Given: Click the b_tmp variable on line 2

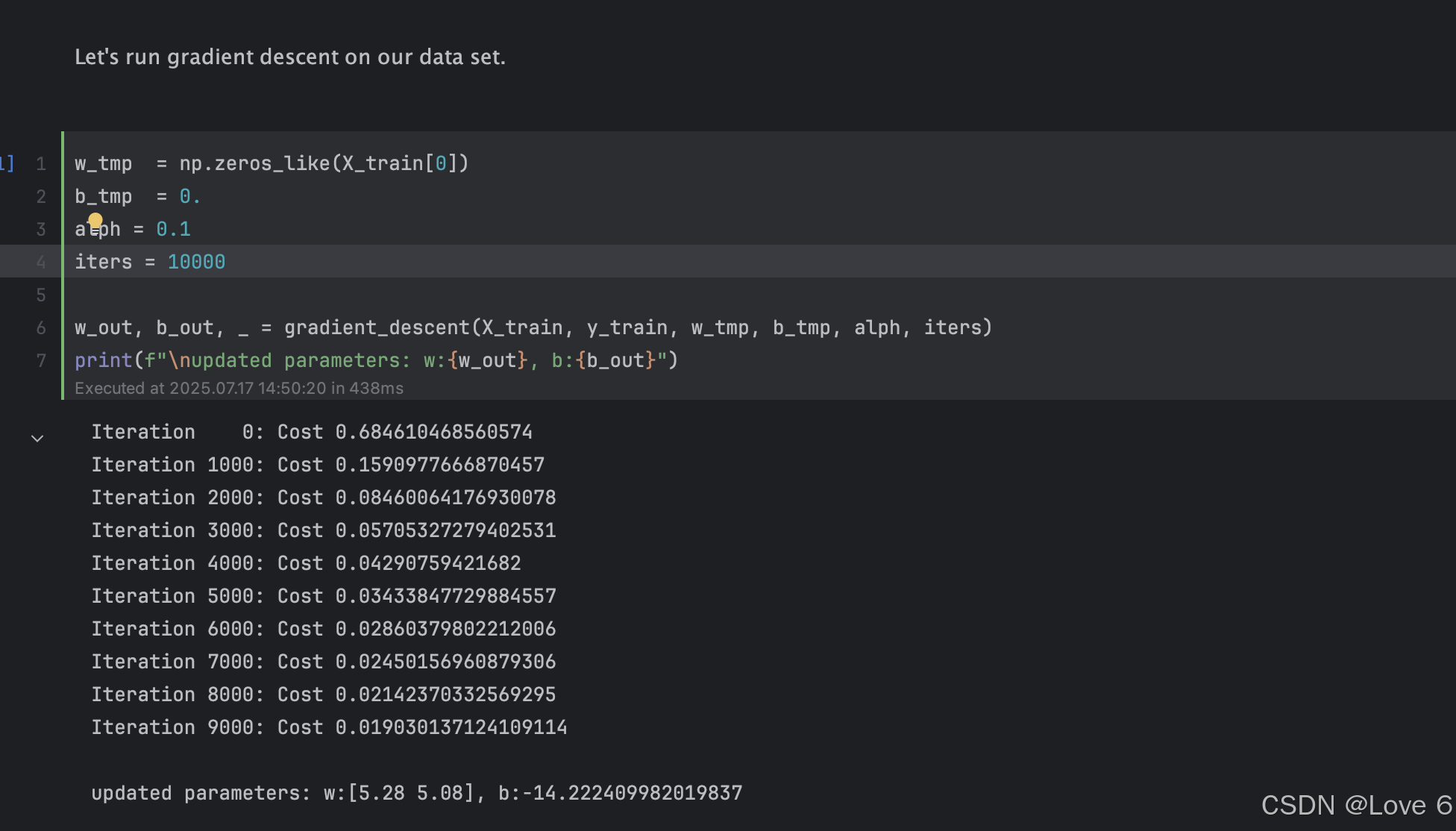Looking at the screenshot, I should 103,196.
